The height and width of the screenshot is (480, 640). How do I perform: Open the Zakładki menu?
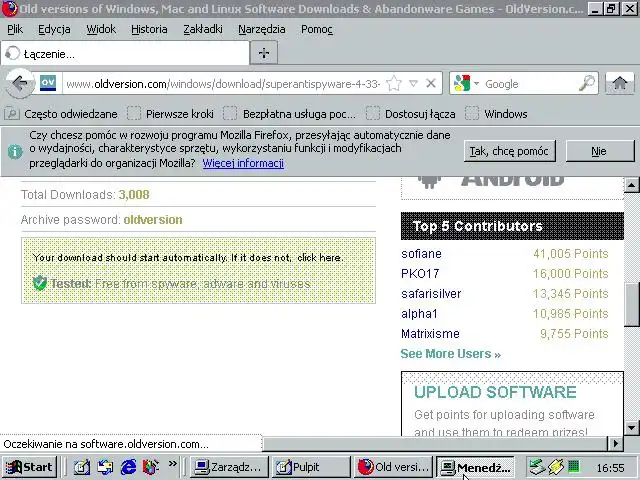pyautogui.click(x=202, y=29)
